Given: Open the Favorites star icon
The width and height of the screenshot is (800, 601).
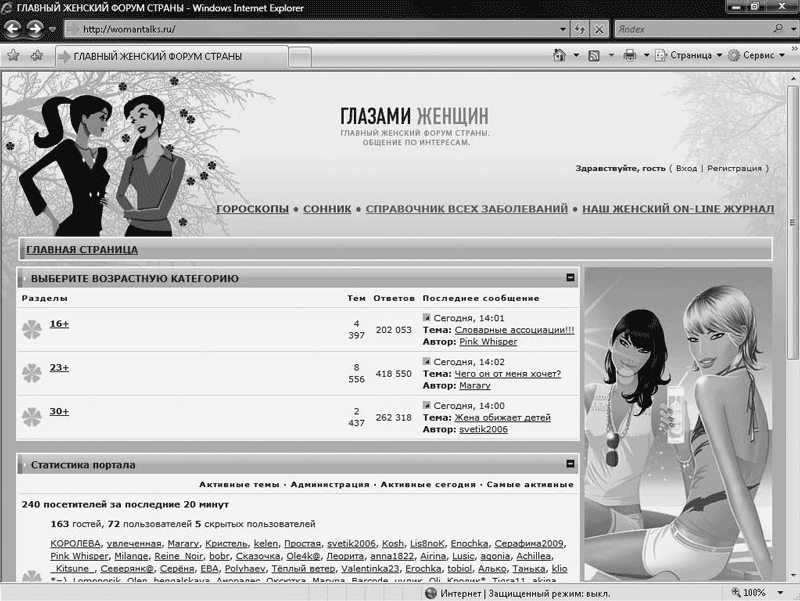Looking at the screenshot, I should coord(13,56).
